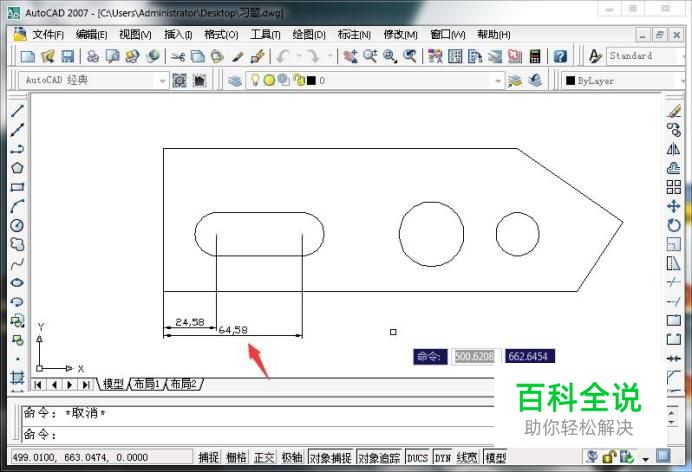Viewport: 692px width, 472px height.
Task: Select the Extend tool
Action: (x=673, y=302)
